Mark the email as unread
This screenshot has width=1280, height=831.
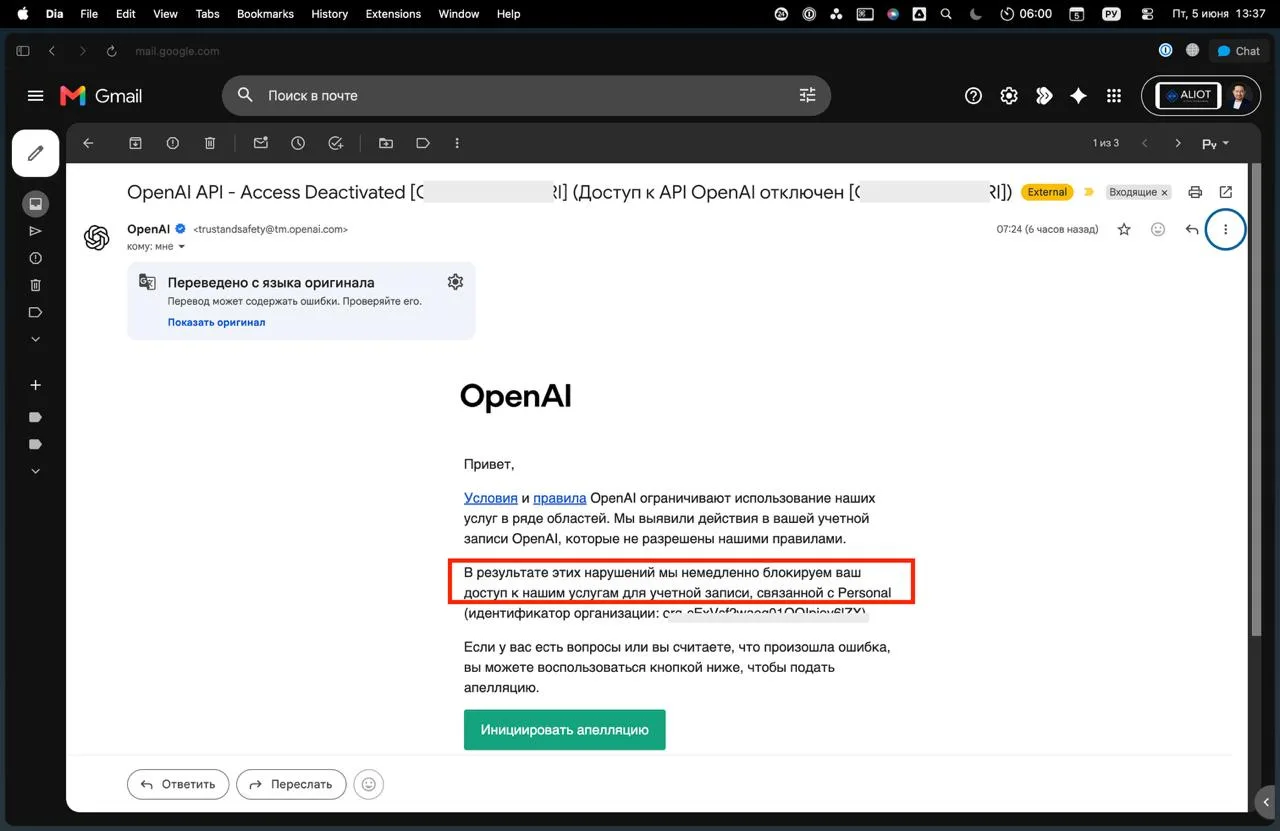pyautogui.click(x=260, y=143)
